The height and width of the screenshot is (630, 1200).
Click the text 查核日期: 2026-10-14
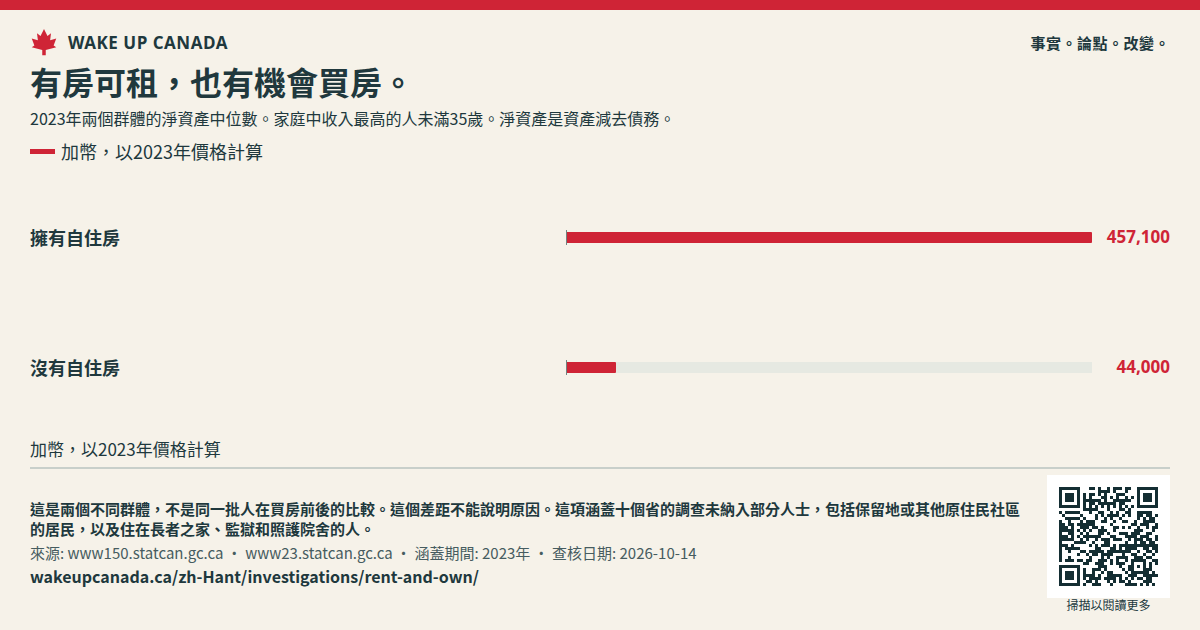(624, 554)
